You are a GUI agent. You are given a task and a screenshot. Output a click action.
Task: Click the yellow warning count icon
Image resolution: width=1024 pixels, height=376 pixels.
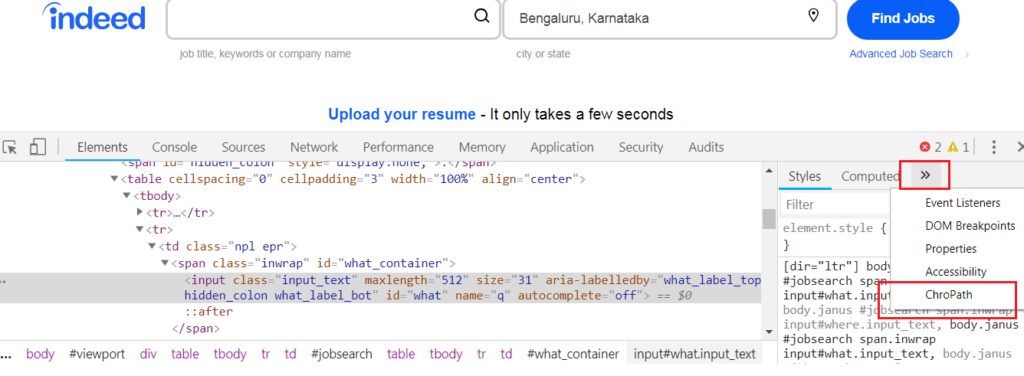coord(953,147)
